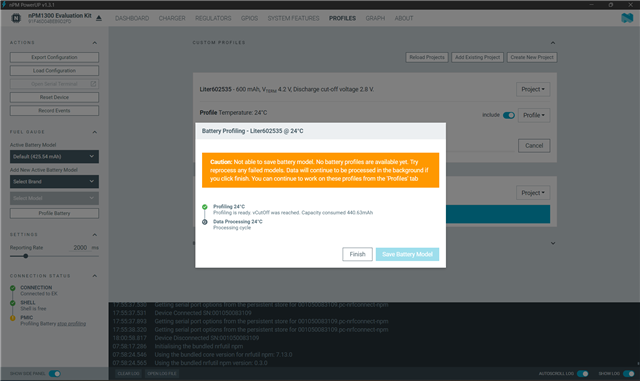
Task: Click the stop profiling link
Action: pyautogui.click(x=71, y=324)
